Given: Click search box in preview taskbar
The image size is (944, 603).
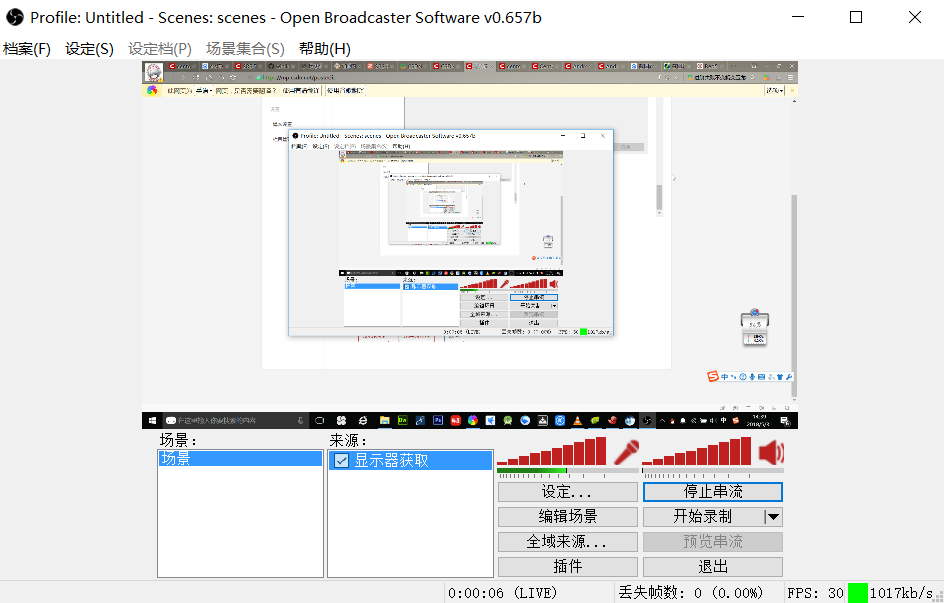Looking at the screenshot, I should click(235, 421).
